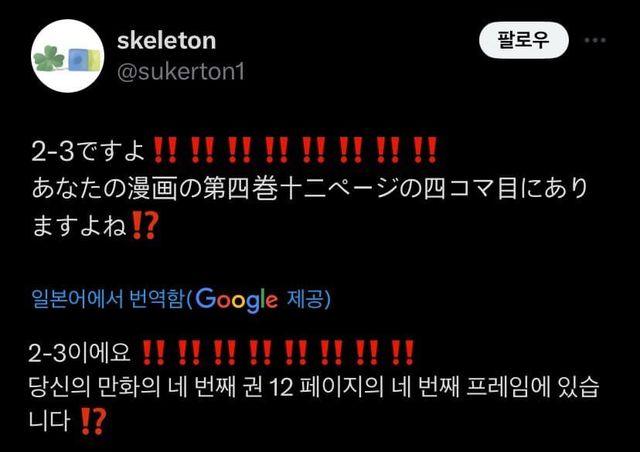Click the red exclamation-question emoji after 니다

pos(93,421)
